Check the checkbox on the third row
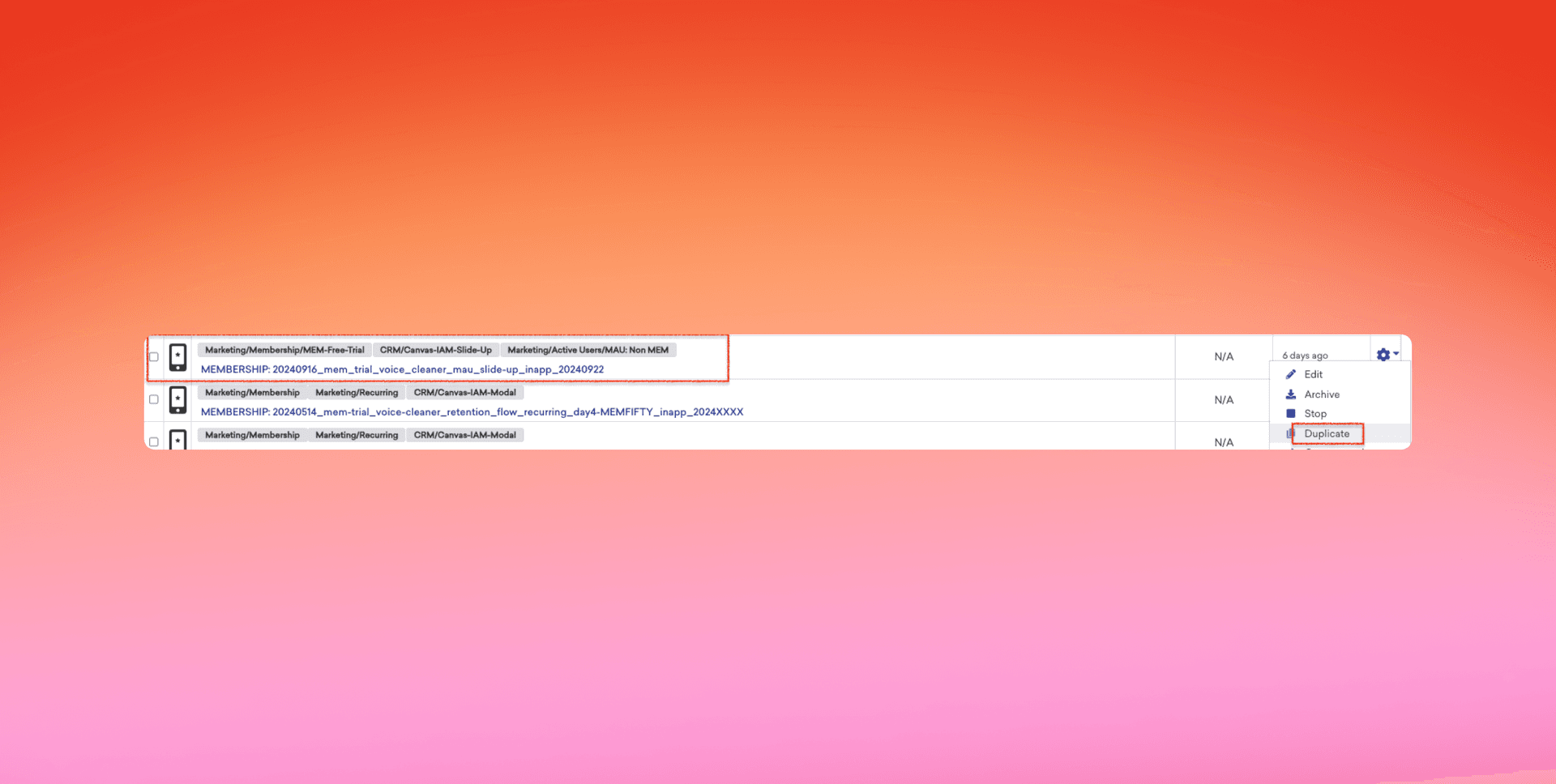The image size is (1556, 784). (153, 441)
